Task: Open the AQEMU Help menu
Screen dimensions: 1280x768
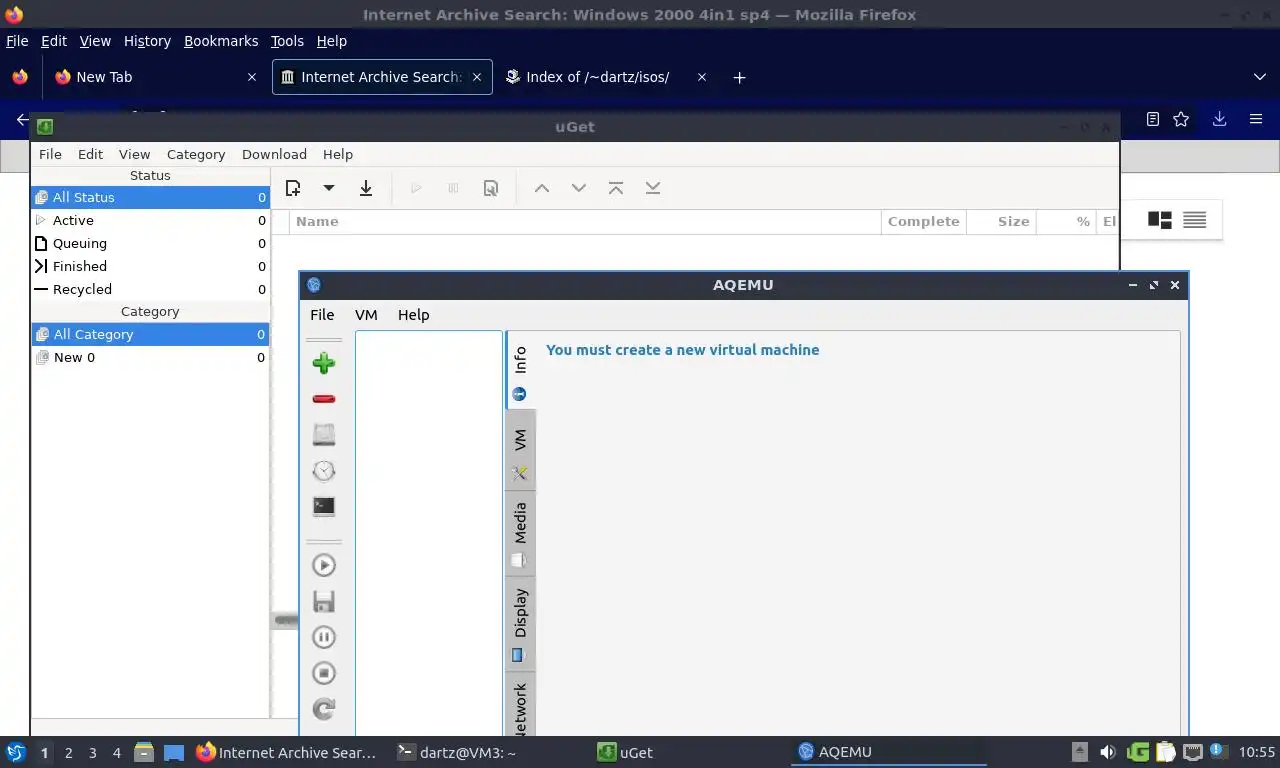Action: 413,315
